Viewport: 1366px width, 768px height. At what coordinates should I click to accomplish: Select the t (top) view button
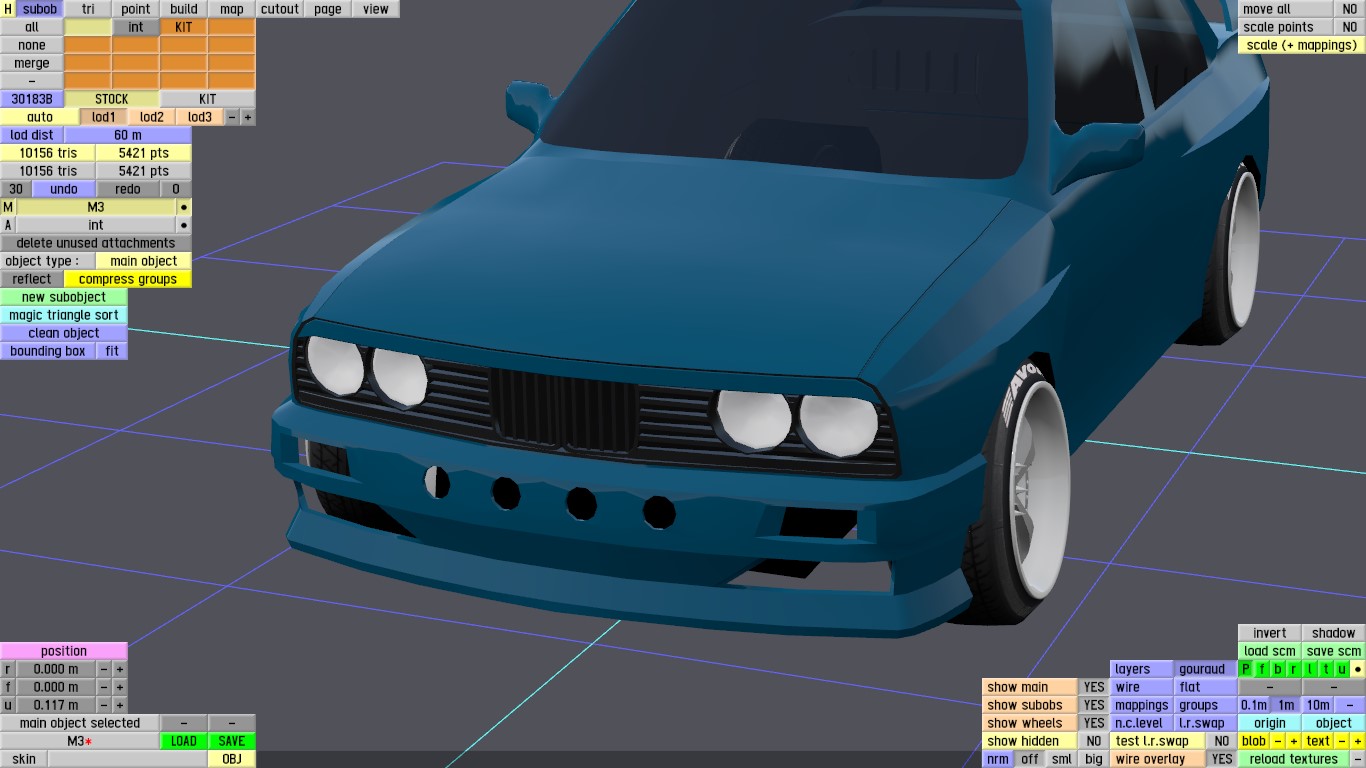tap(1326, 669)
